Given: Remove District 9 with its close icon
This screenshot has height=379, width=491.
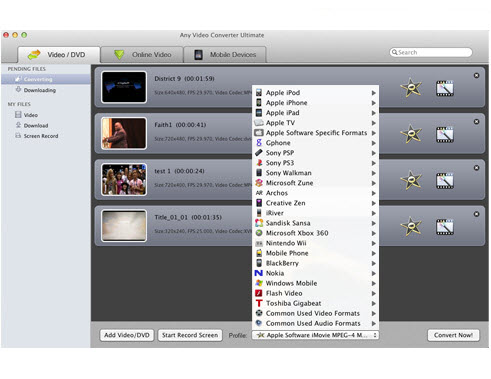Looking at the screenshot, I should (x=476, y=76).
